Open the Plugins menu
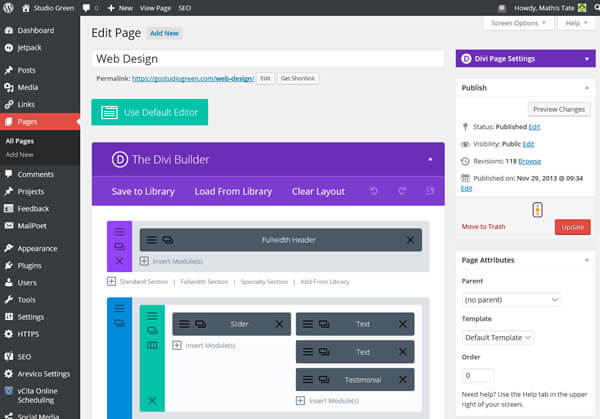 (x=29, y=266)
